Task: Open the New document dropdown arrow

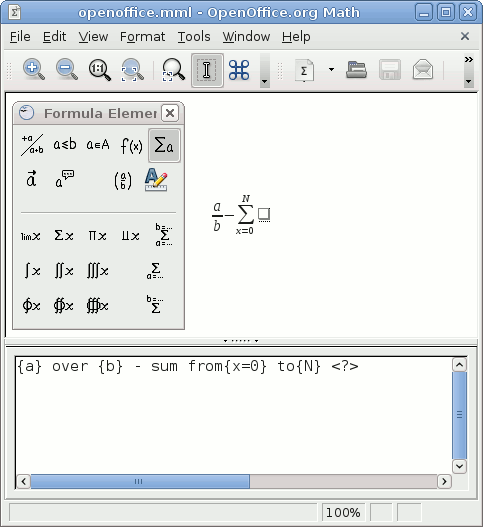Action: (331, 70)
